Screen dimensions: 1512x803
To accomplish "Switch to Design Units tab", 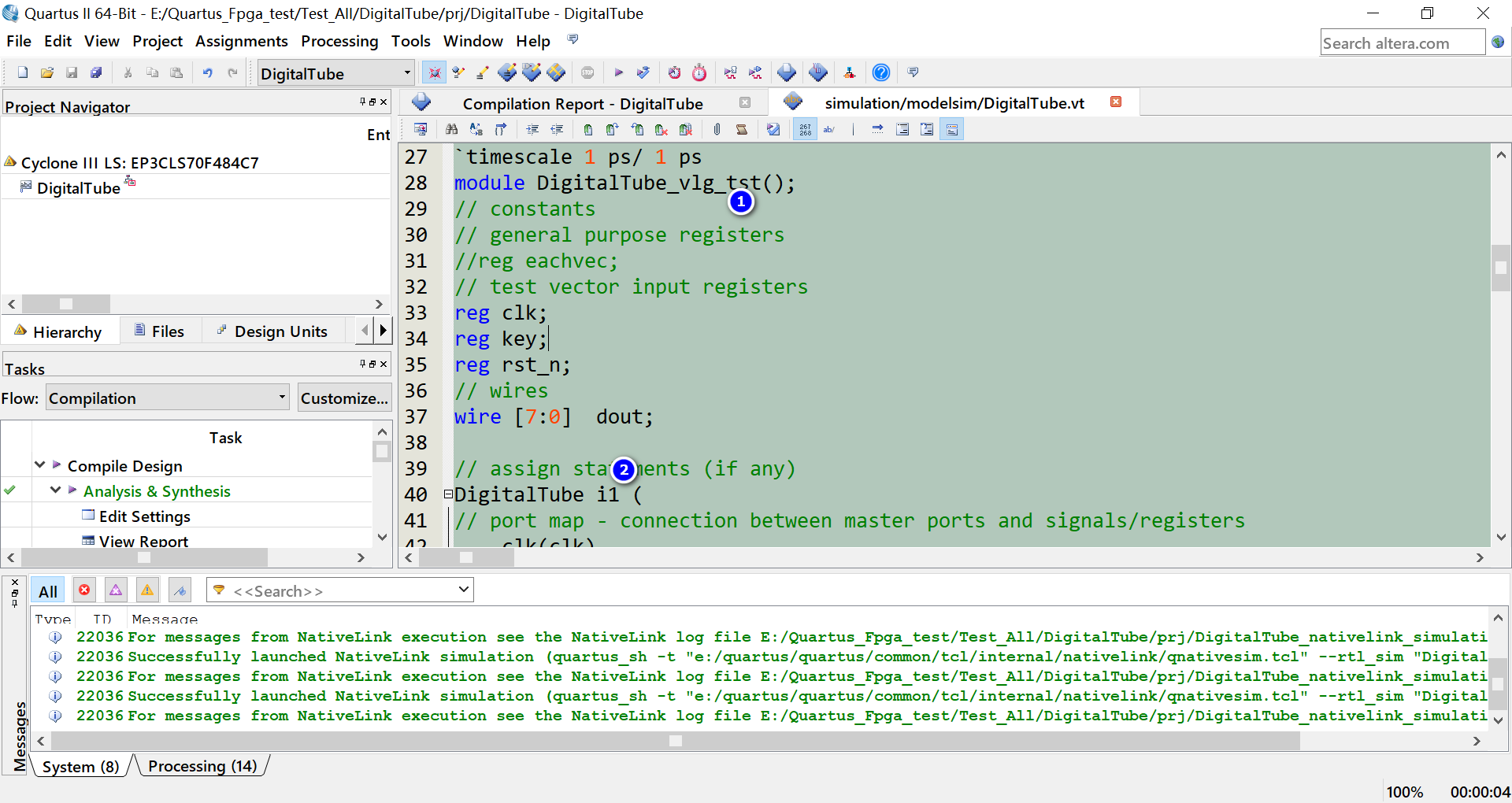I will click(273, 331).
